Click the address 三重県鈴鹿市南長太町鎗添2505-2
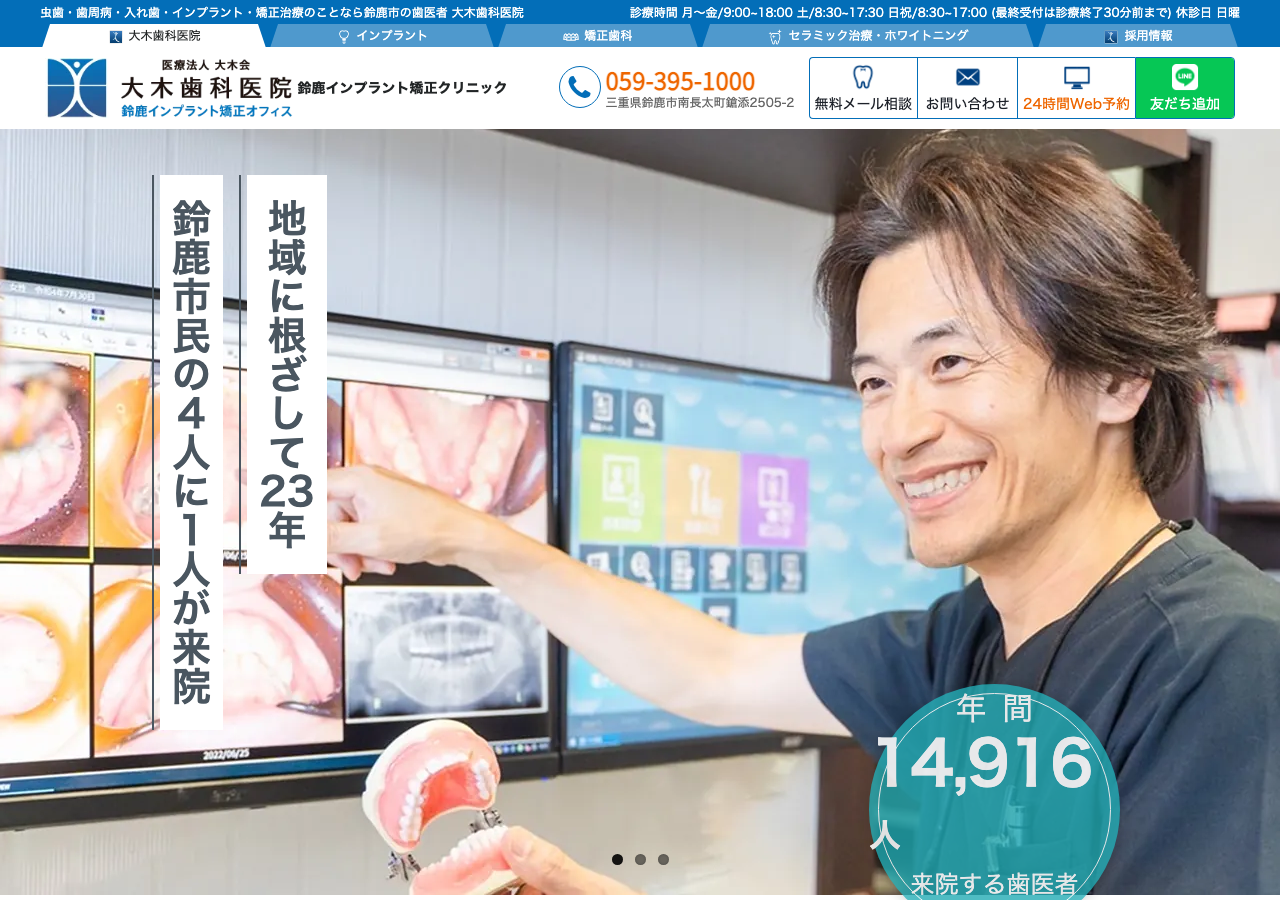 pos(700,103)
